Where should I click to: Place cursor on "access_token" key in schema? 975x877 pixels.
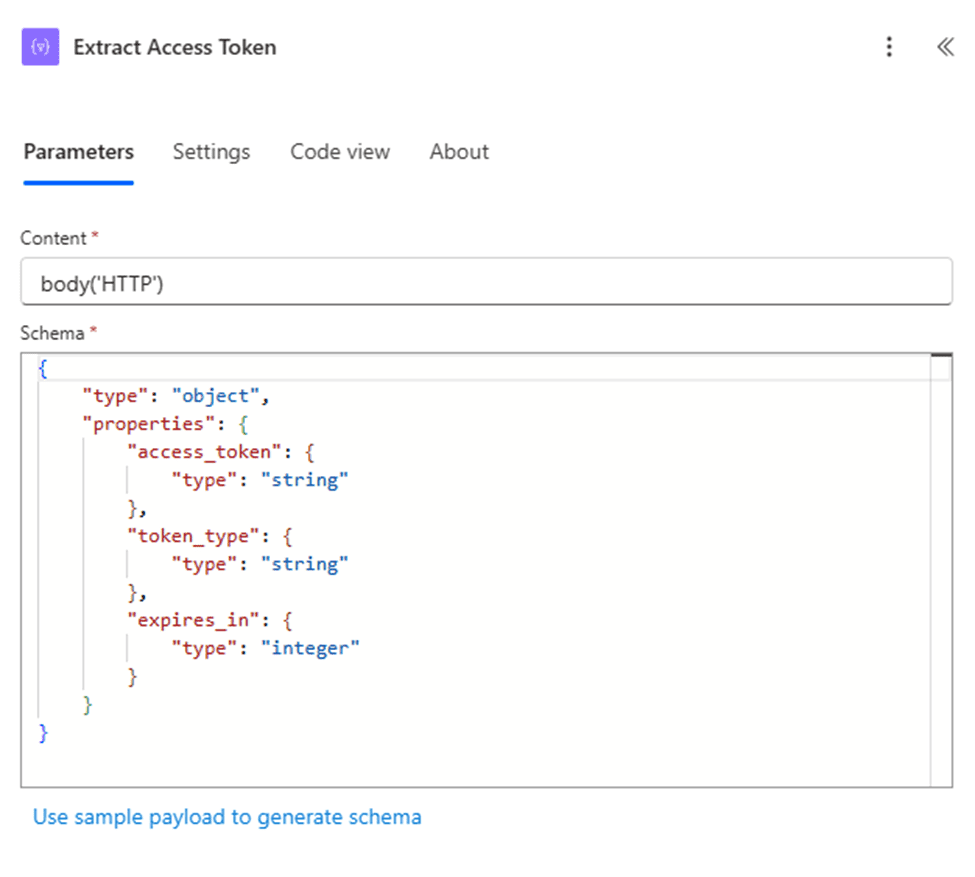pos(198,452)
